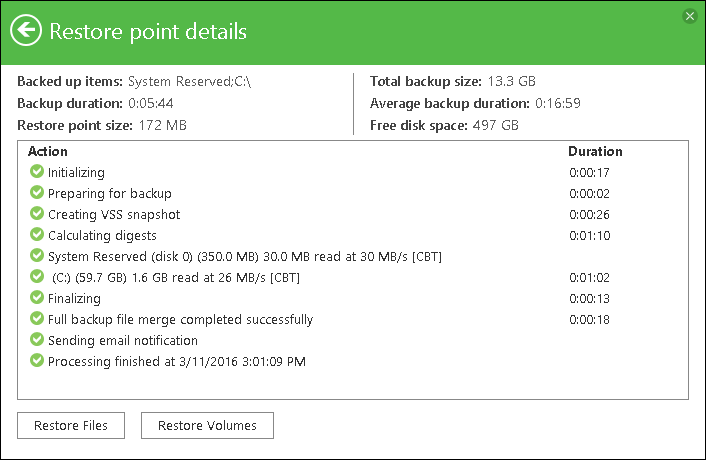Screen dimensions: 706x460
Task: Click the Total backup size value
Action: coord(513,81)
